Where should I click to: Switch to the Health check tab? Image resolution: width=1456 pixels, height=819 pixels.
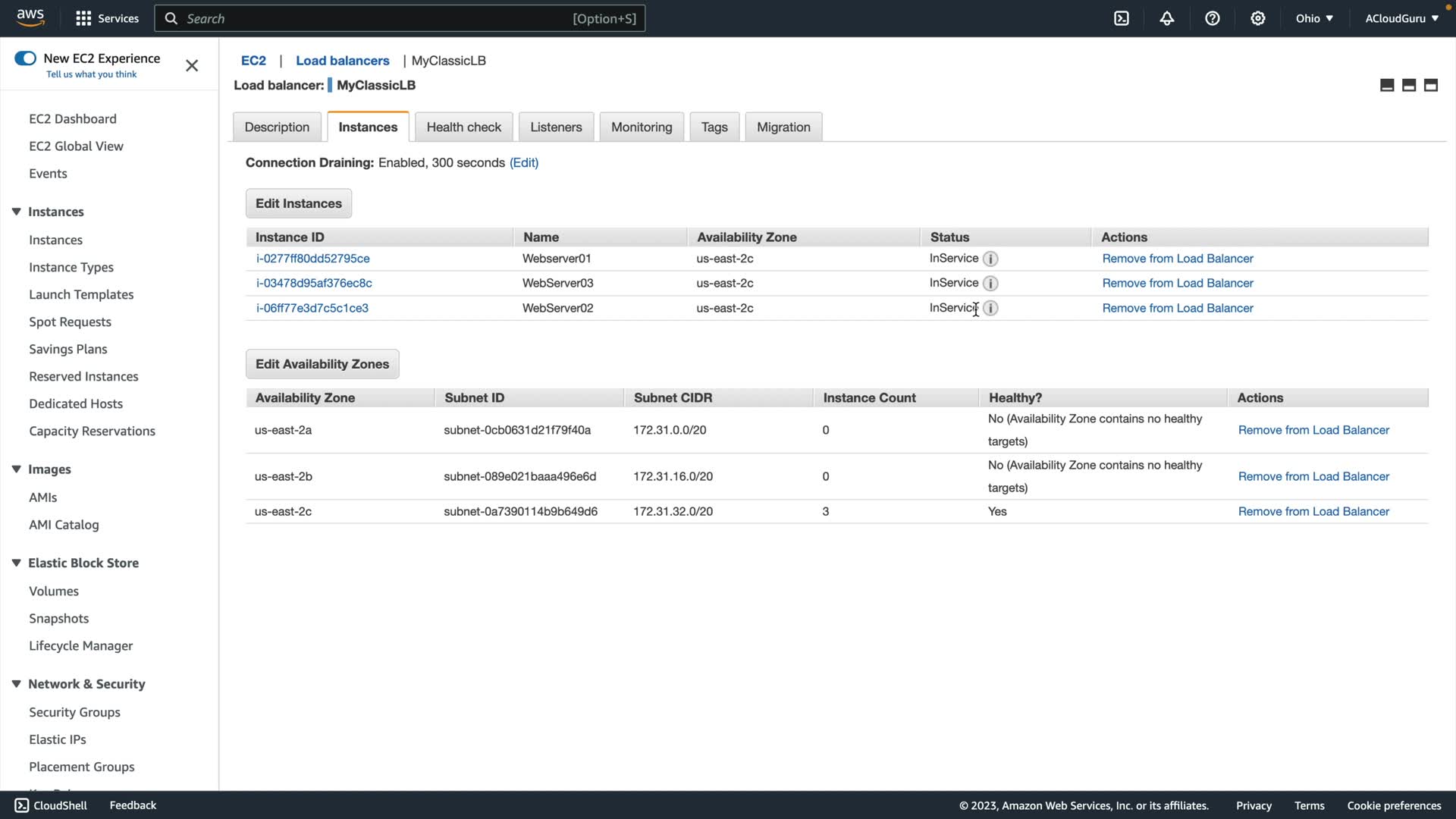463,127
